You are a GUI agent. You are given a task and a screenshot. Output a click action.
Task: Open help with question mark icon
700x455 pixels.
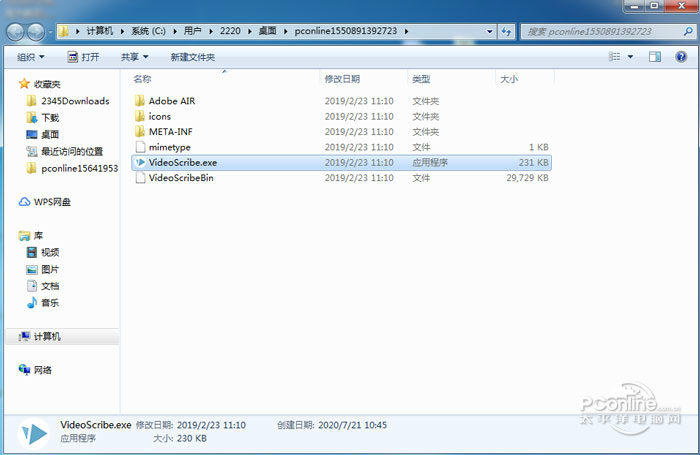[681, 56]
